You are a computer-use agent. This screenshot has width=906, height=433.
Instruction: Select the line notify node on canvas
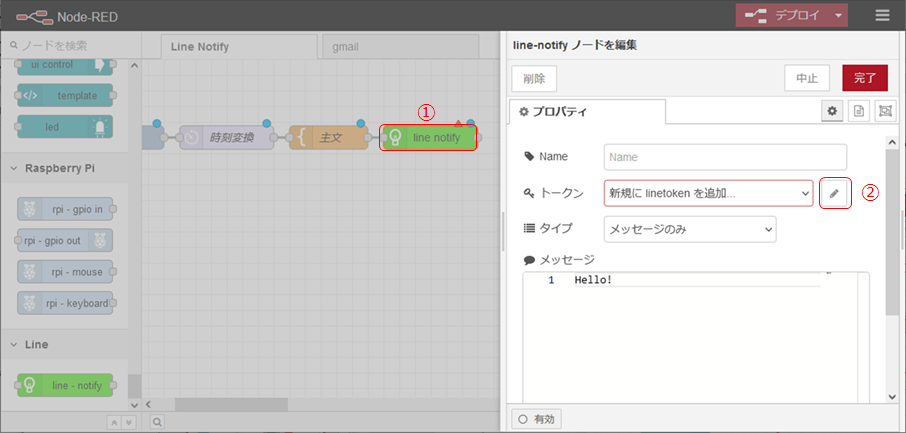428,138
